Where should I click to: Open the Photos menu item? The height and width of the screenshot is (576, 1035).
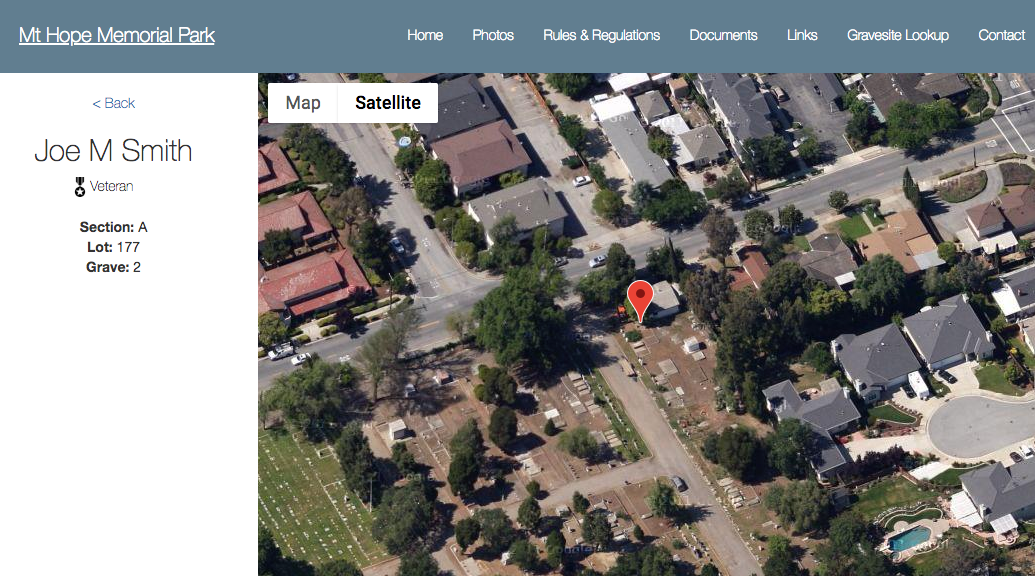(x=493, y=35)
